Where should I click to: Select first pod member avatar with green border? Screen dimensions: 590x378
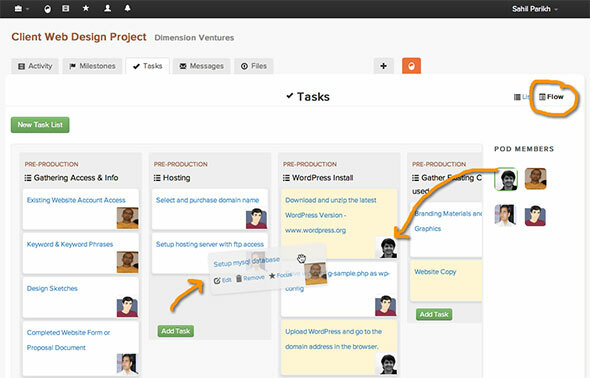[x=506, y=179]
